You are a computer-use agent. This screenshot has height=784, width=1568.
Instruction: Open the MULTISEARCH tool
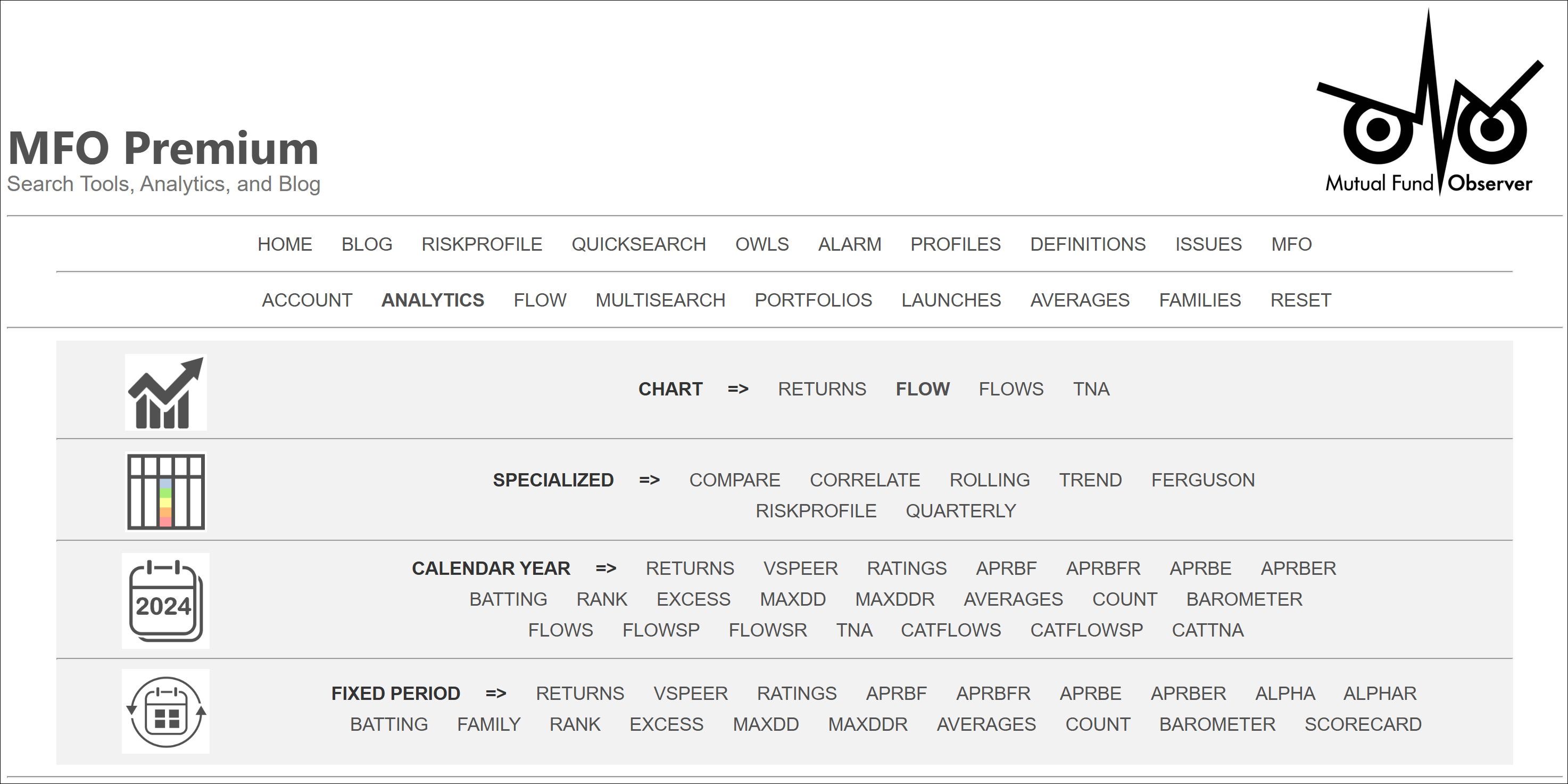click(x=660, y=300)
